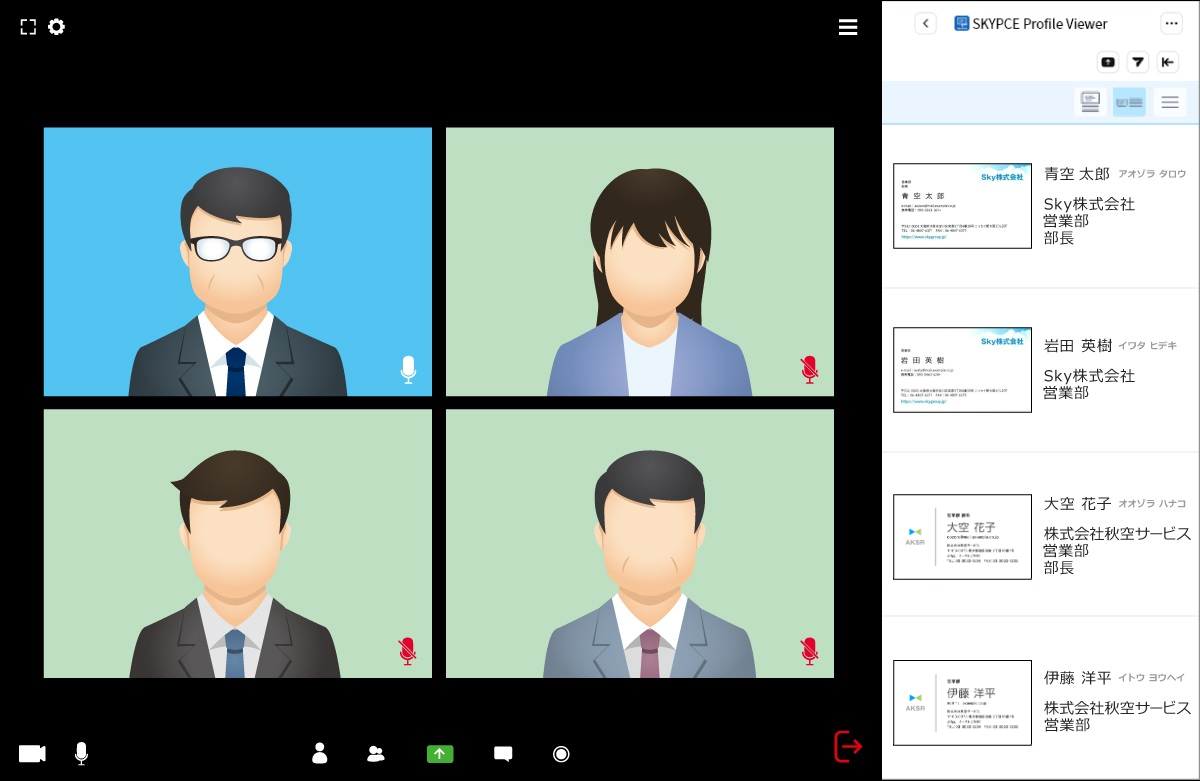Switch to large card view
The width and height of the screenshot is (1200, 781).
pos(1090,102)
